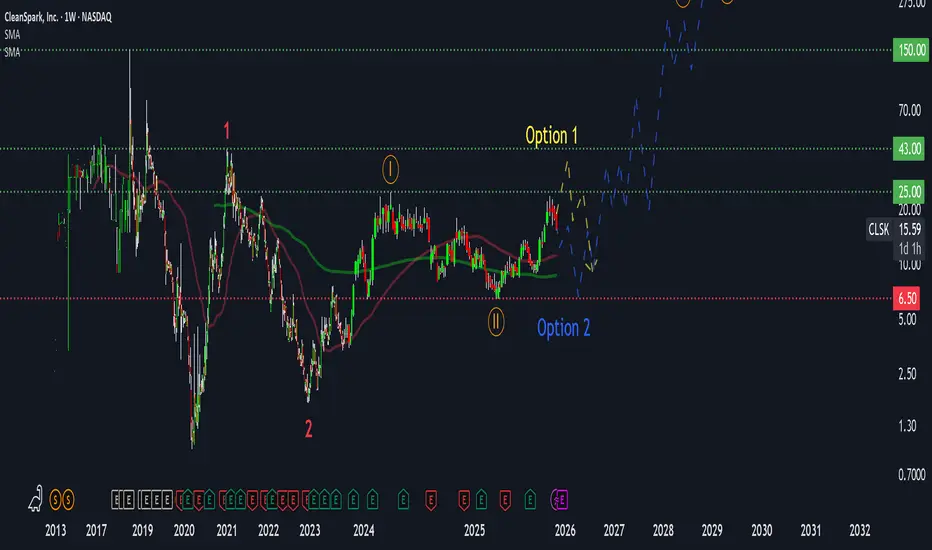Click the last red earnings E marker

[x=505, y=500]
